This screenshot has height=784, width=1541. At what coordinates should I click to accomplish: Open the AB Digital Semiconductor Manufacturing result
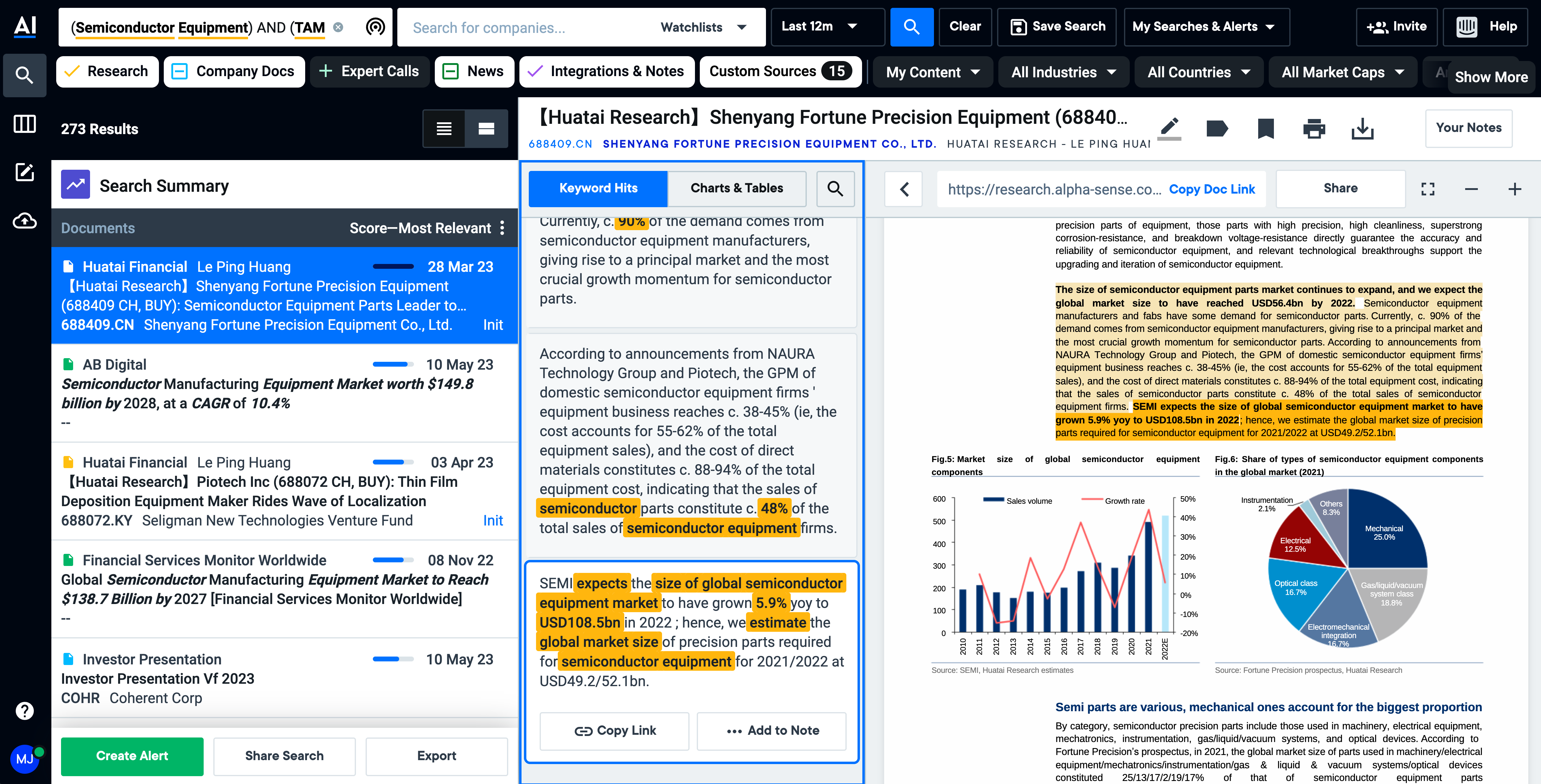pos(285,394)
